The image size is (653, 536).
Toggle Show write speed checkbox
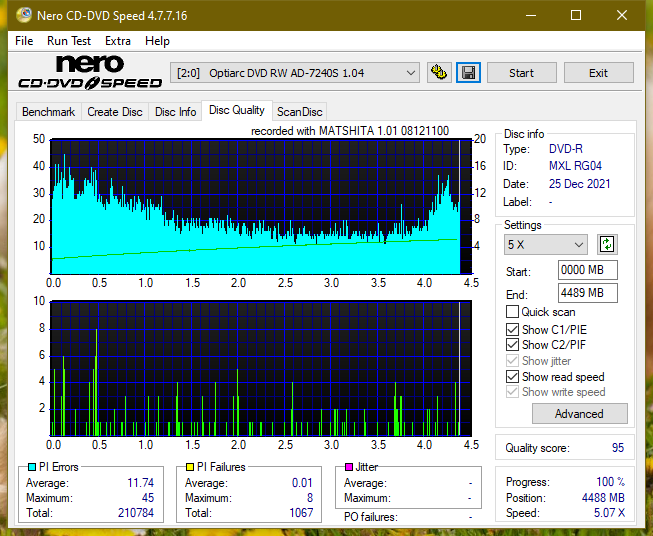click(512, 392)
